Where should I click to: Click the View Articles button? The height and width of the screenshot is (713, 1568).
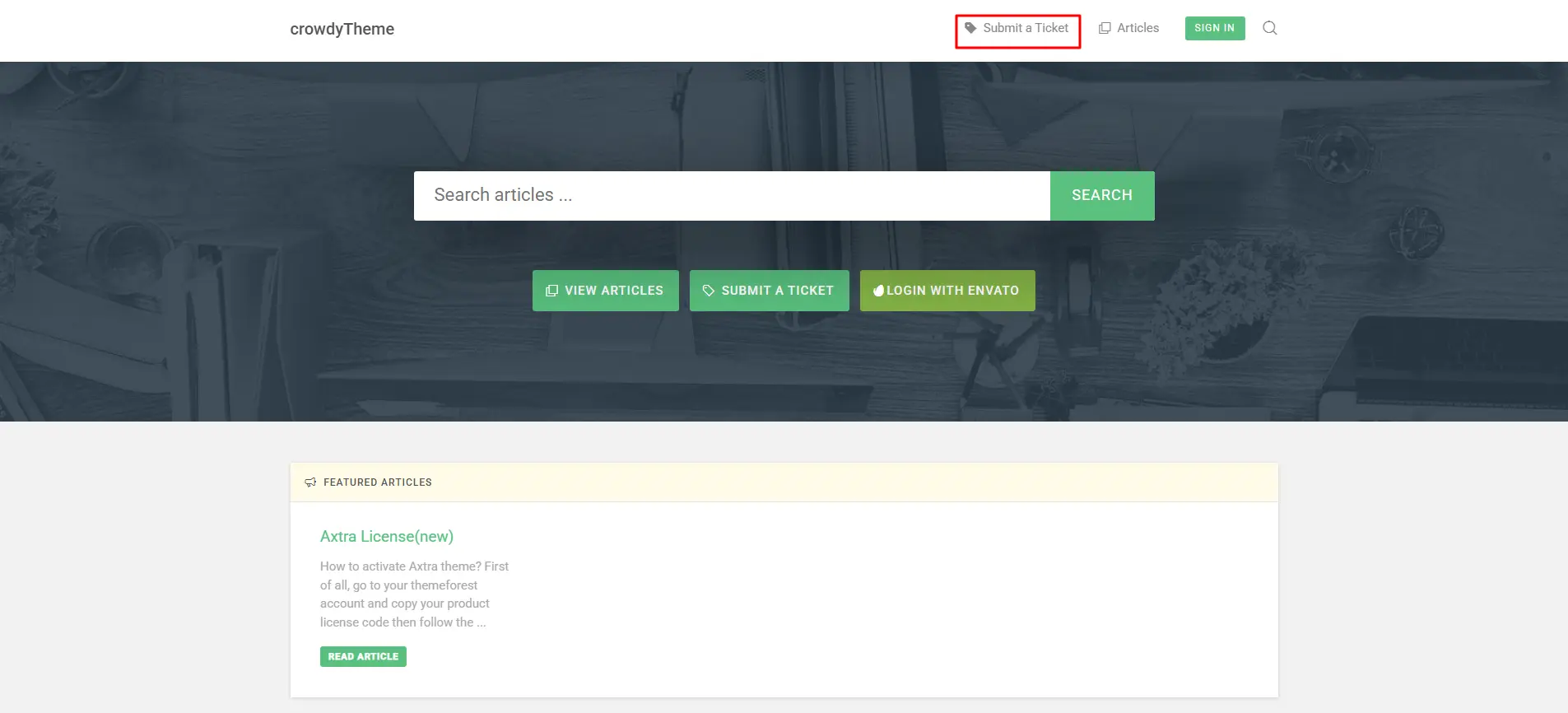606,291
